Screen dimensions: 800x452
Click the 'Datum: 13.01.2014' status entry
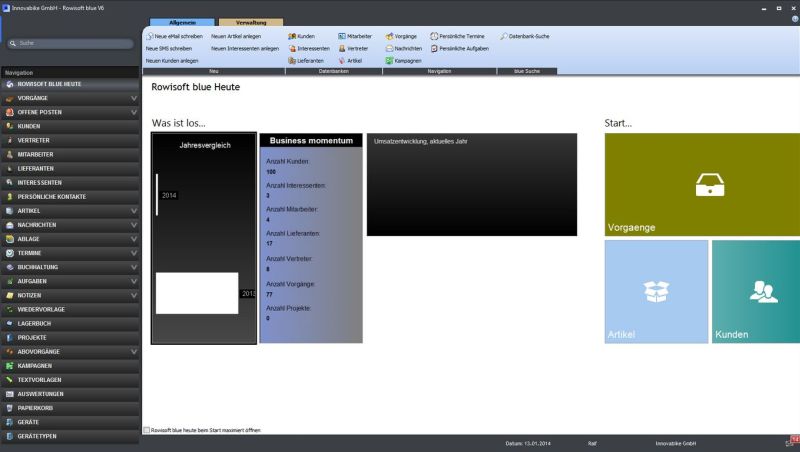[528, 443]
